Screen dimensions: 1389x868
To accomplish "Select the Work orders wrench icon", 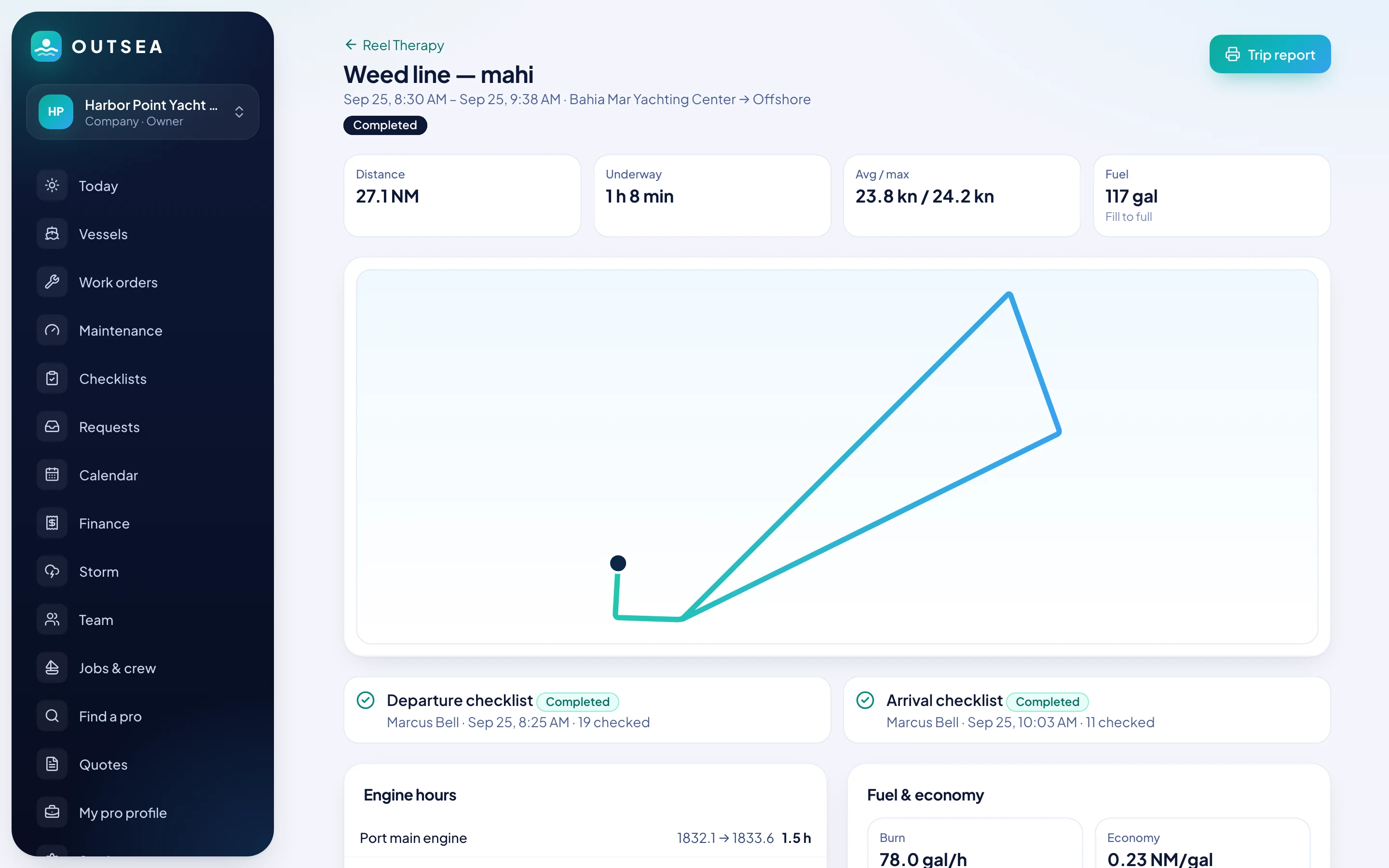I will coord(52,282).
